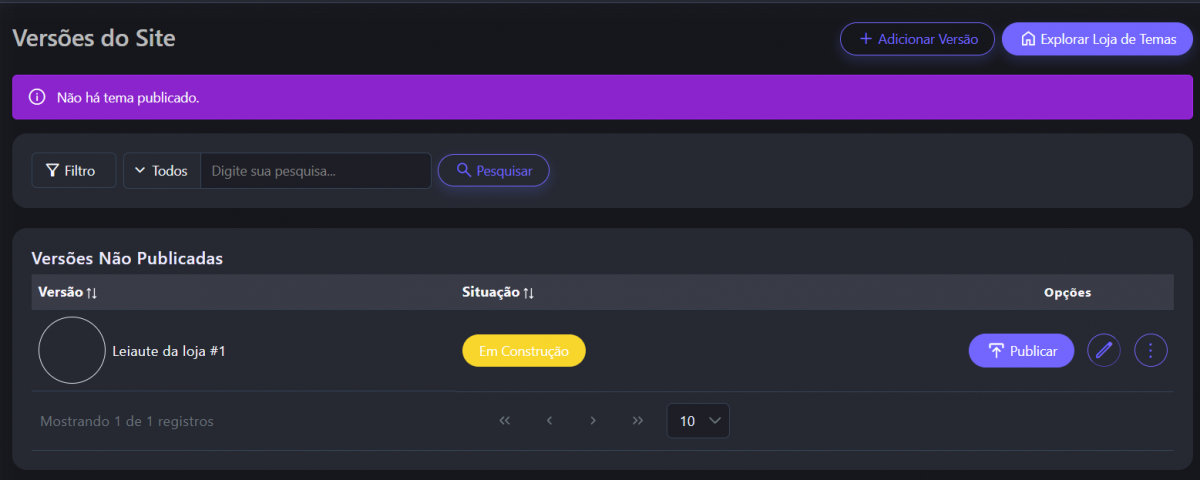This screenshot has width=1200, height=480.
Task: Click into the Digite sua pesquisa field
Action: 315,171
